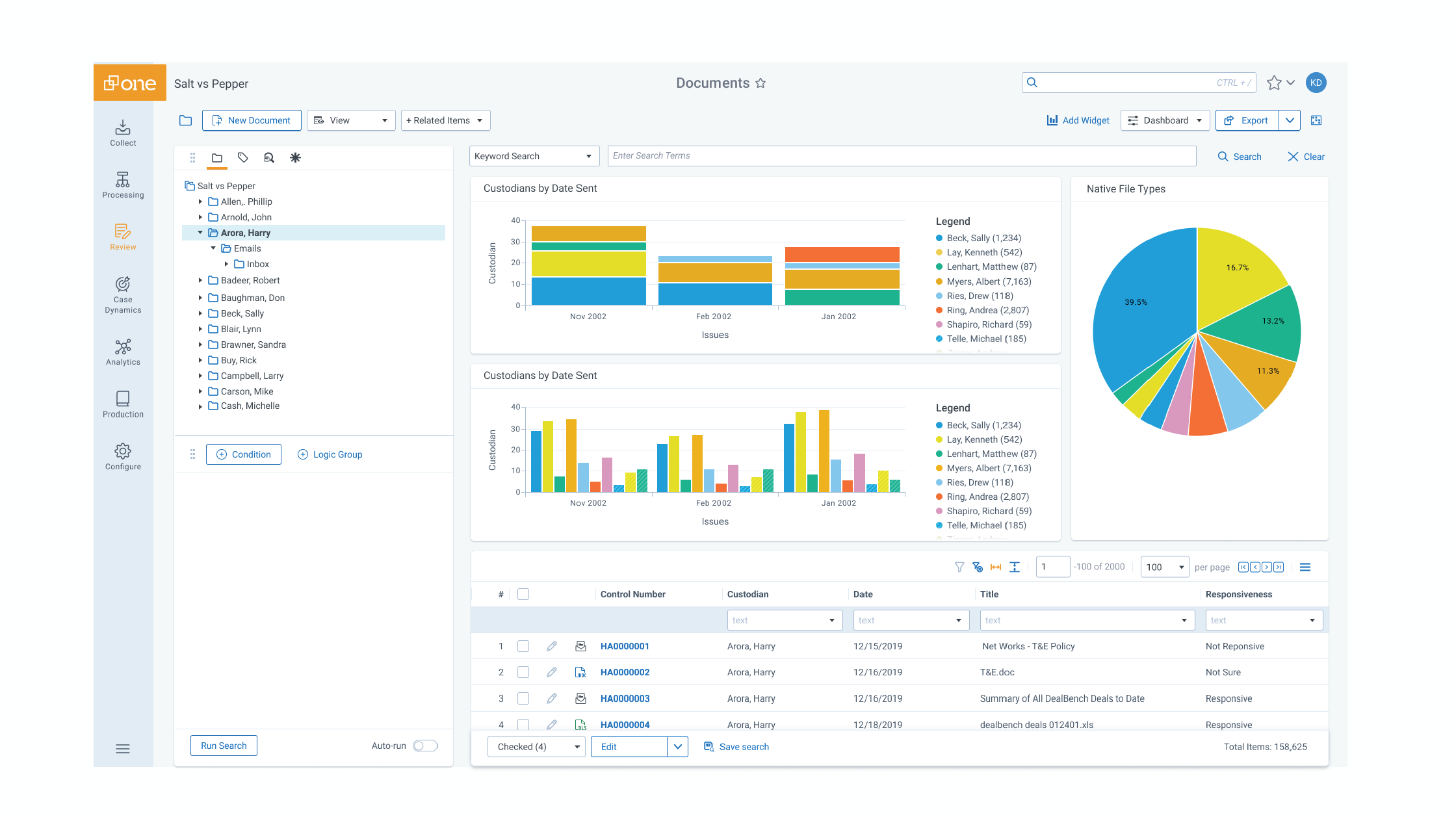Open the Dashboard dropdown
Image resolution: width=1456 pixels, height=819 pixels.
[1165, 120]
